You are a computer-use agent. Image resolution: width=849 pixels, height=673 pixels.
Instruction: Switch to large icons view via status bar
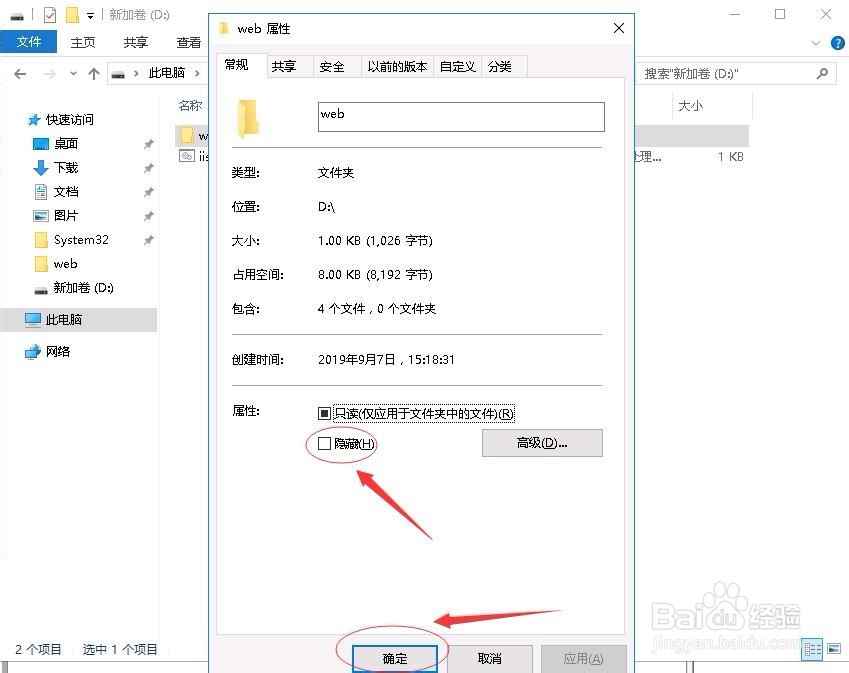[x=834, y=650]
